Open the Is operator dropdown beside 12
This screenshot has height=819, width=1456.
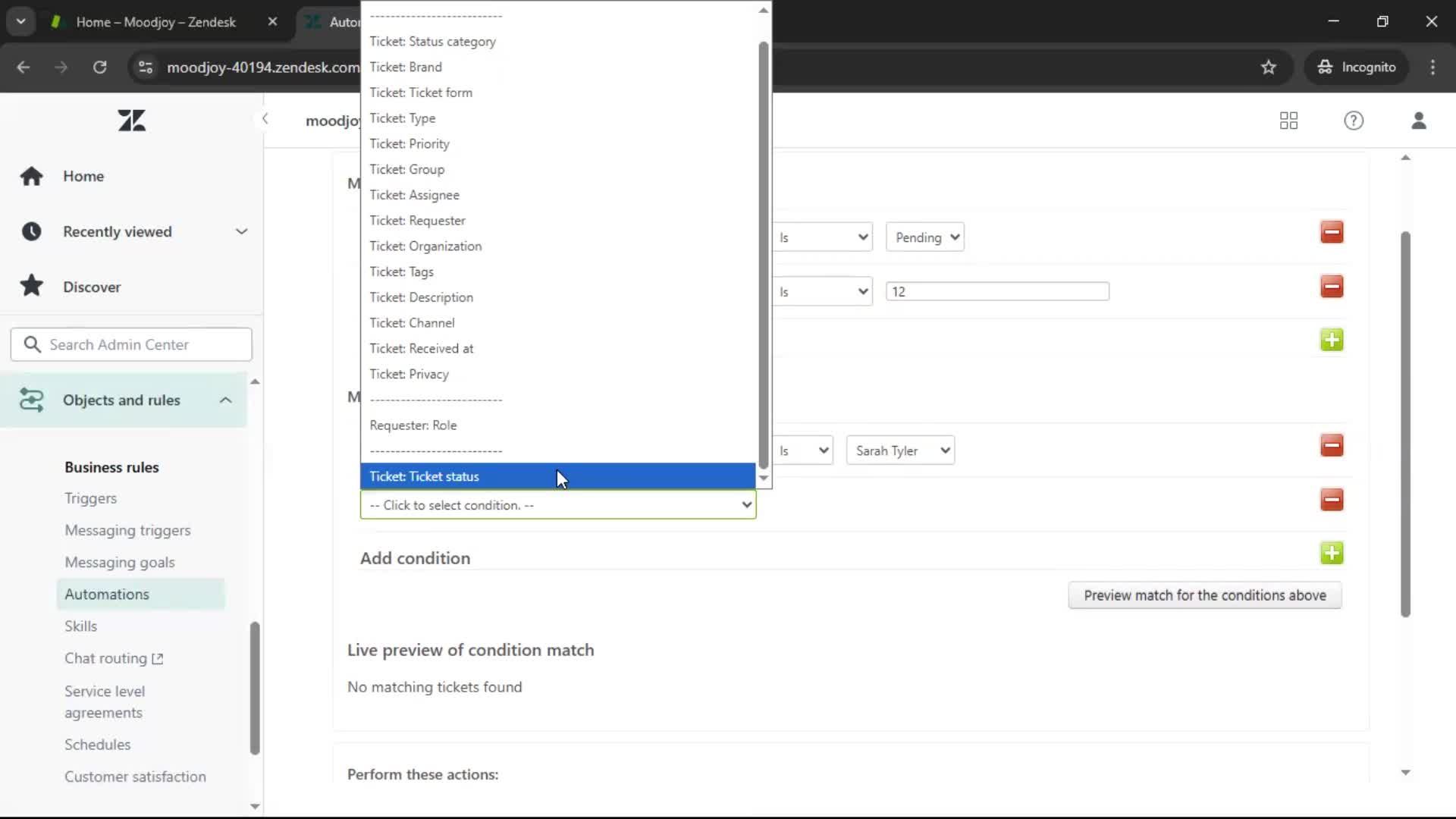pos(822,292)
